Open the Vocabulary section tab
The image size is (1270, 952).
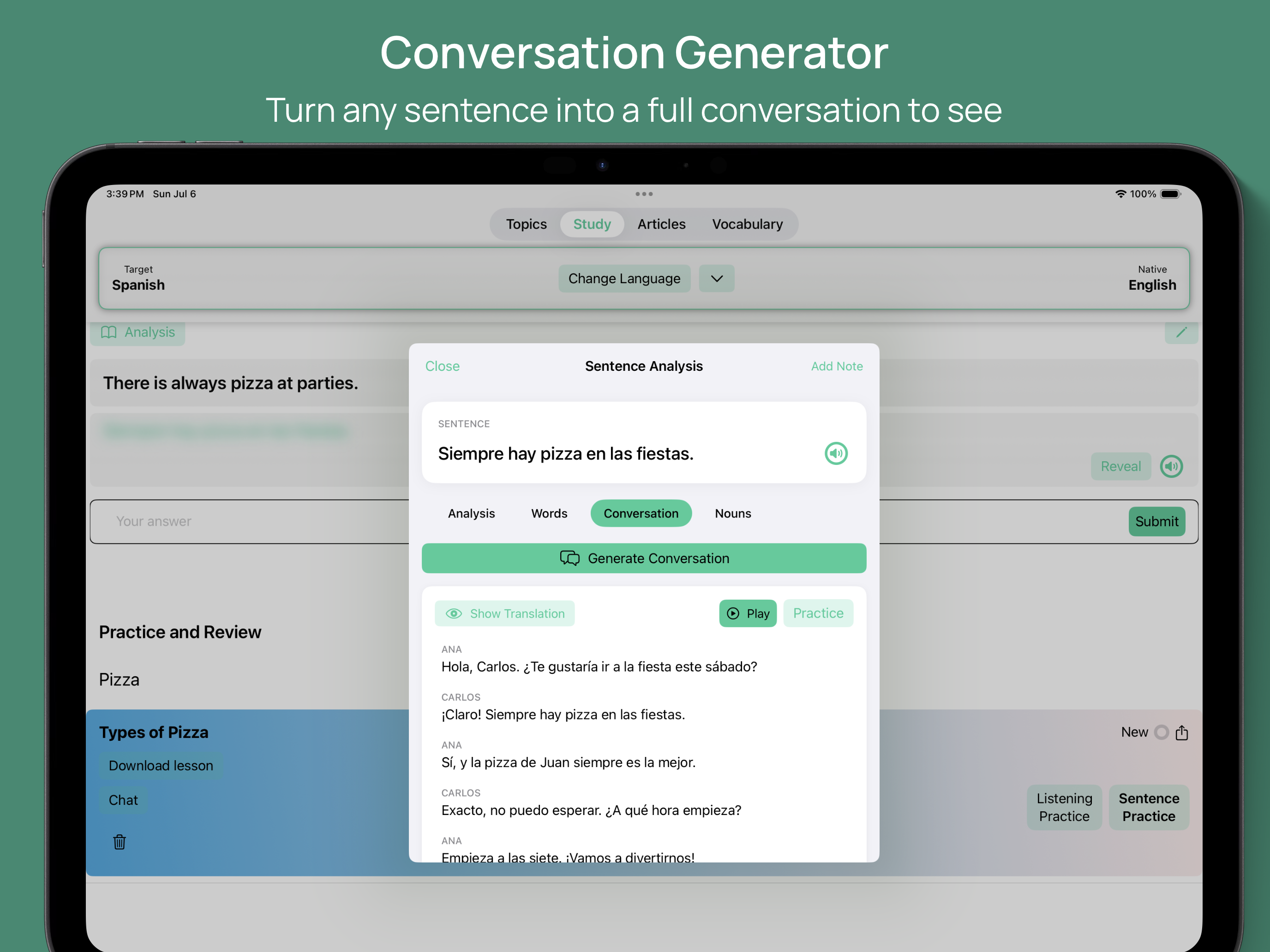(x=747, y=224)
